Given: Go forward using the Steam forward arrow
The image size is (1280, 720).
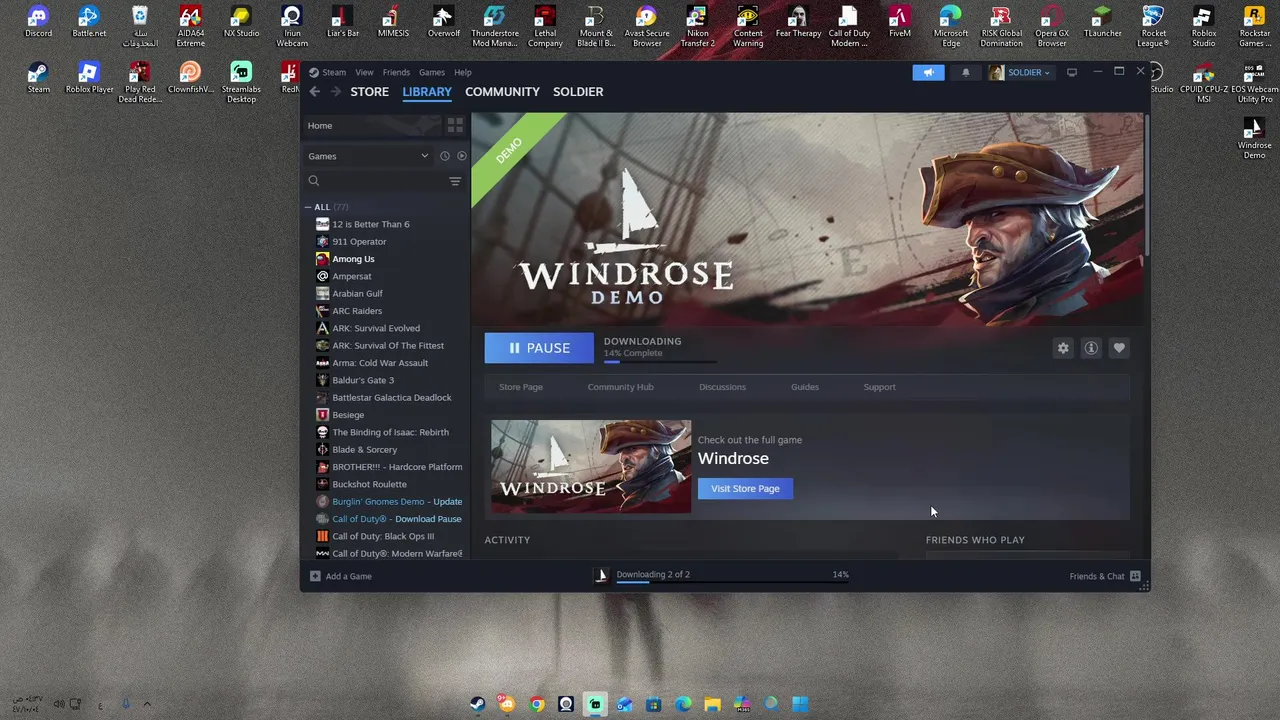Looking at the screenshot, I should 335,92.
